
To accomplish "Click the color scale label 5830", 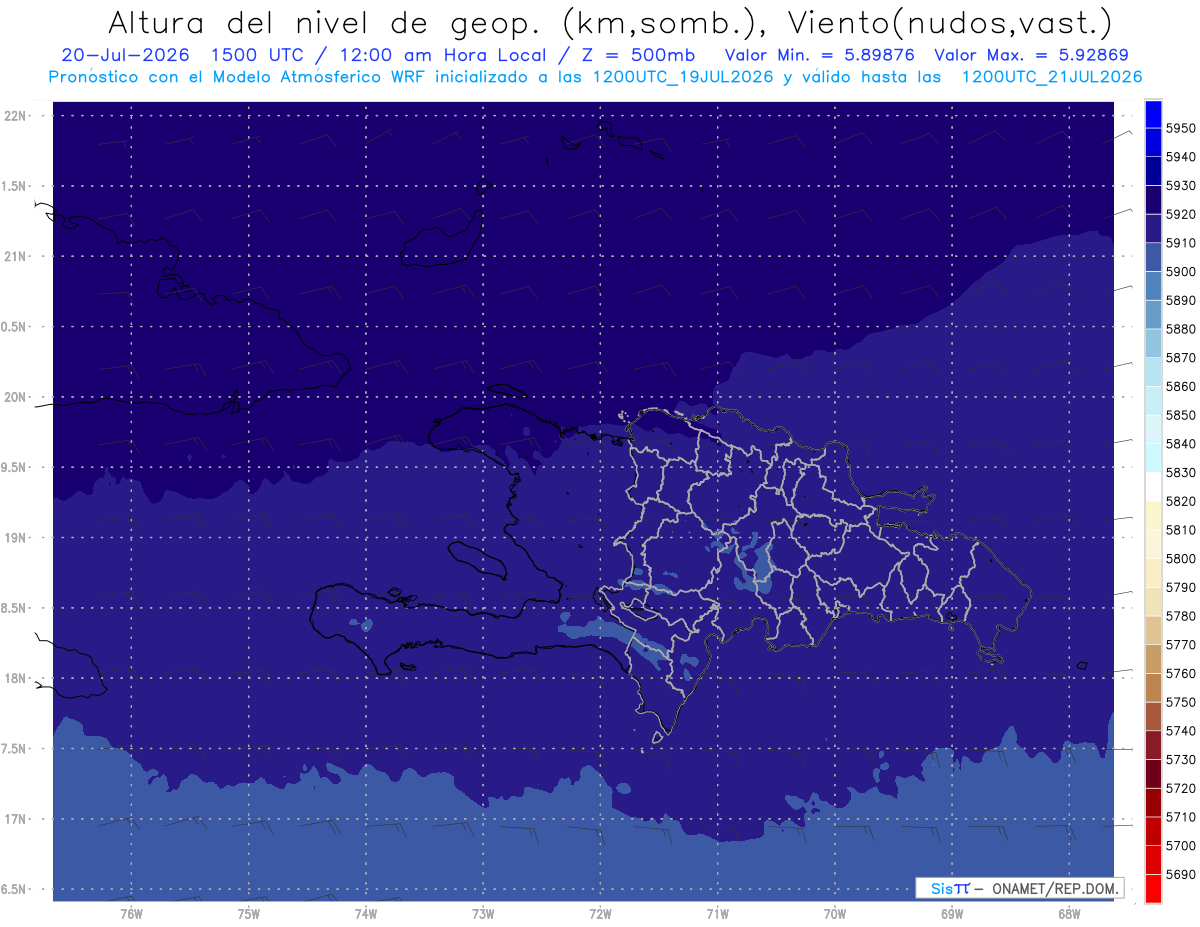I will tap(1180, 473).
